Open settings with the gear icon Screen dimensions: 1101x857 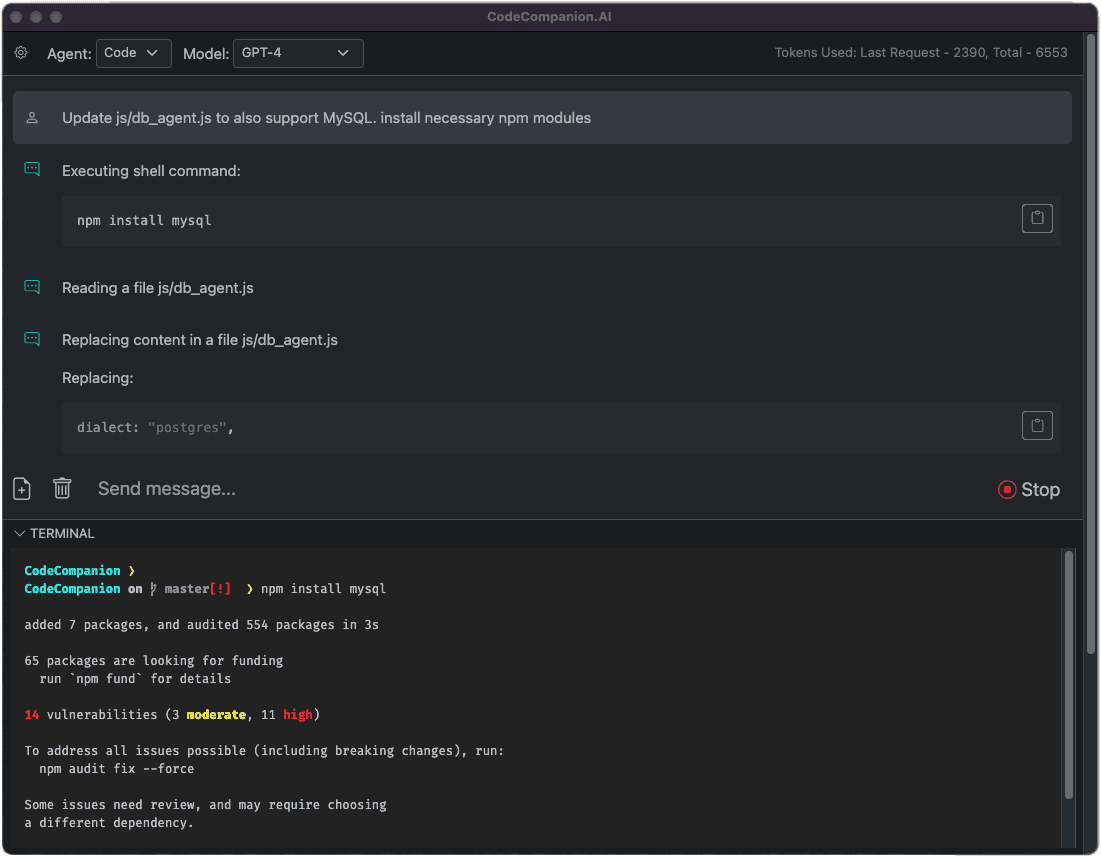21,53
